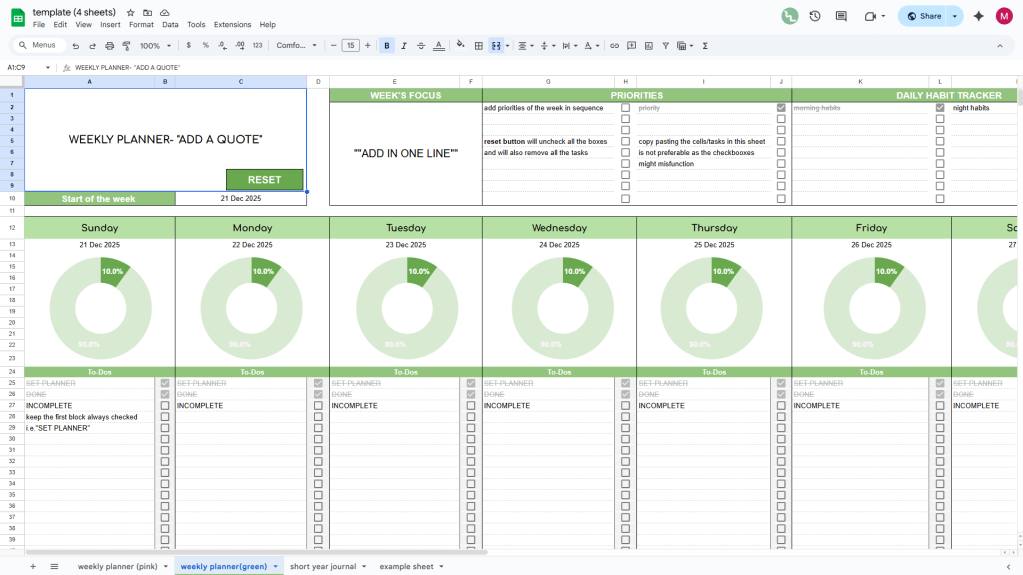This screenshot has height=575, width=1023.
Task: Uncheck Monday's SET PLANNER checkbox
Action: 318,383
